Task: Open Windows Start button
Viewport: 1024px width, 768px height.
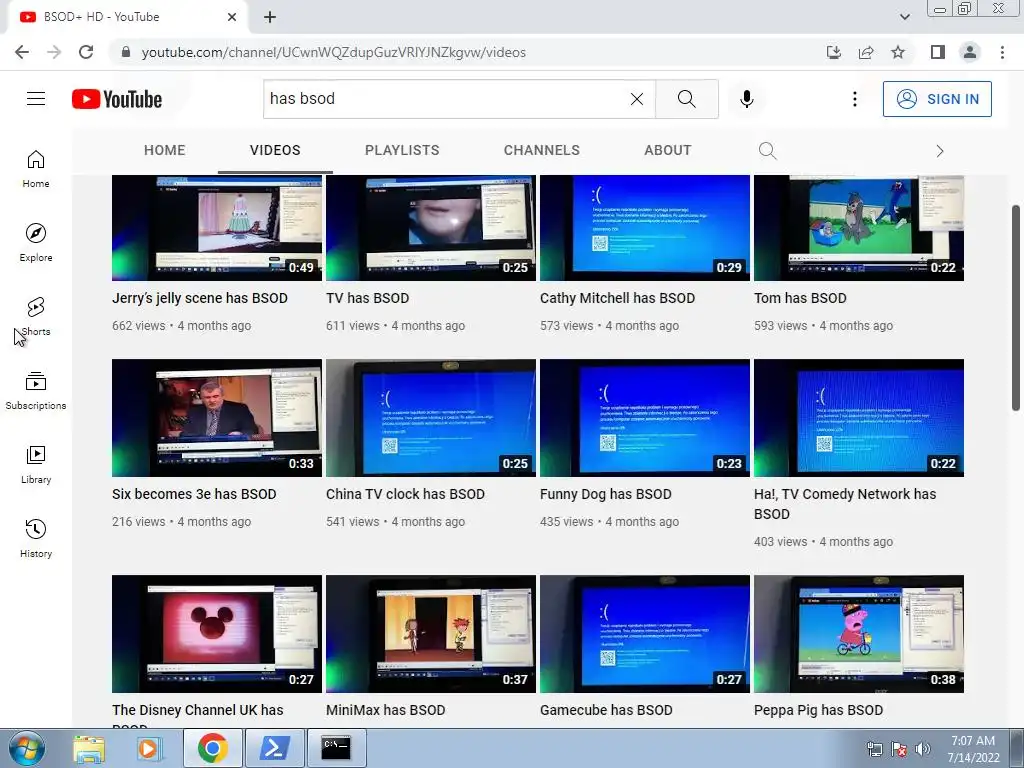Action: pos(26,748)
